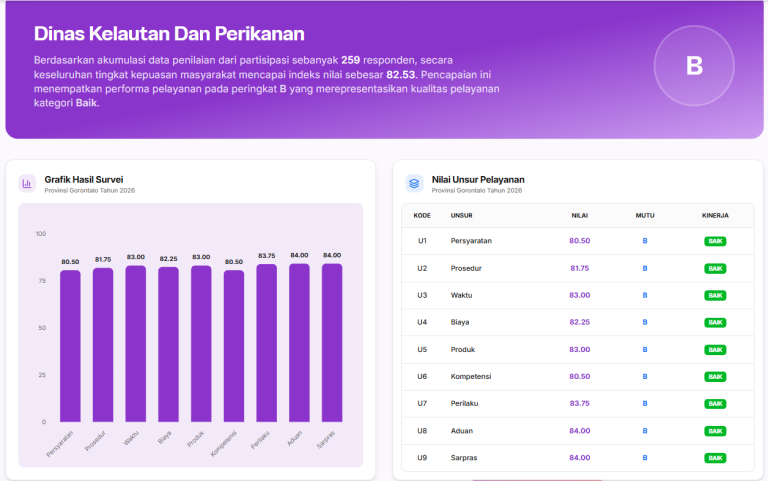Click the BAIK badge in Aduan row
The width and height of the screenshot is (768, 481).
(x=715, y=432)
